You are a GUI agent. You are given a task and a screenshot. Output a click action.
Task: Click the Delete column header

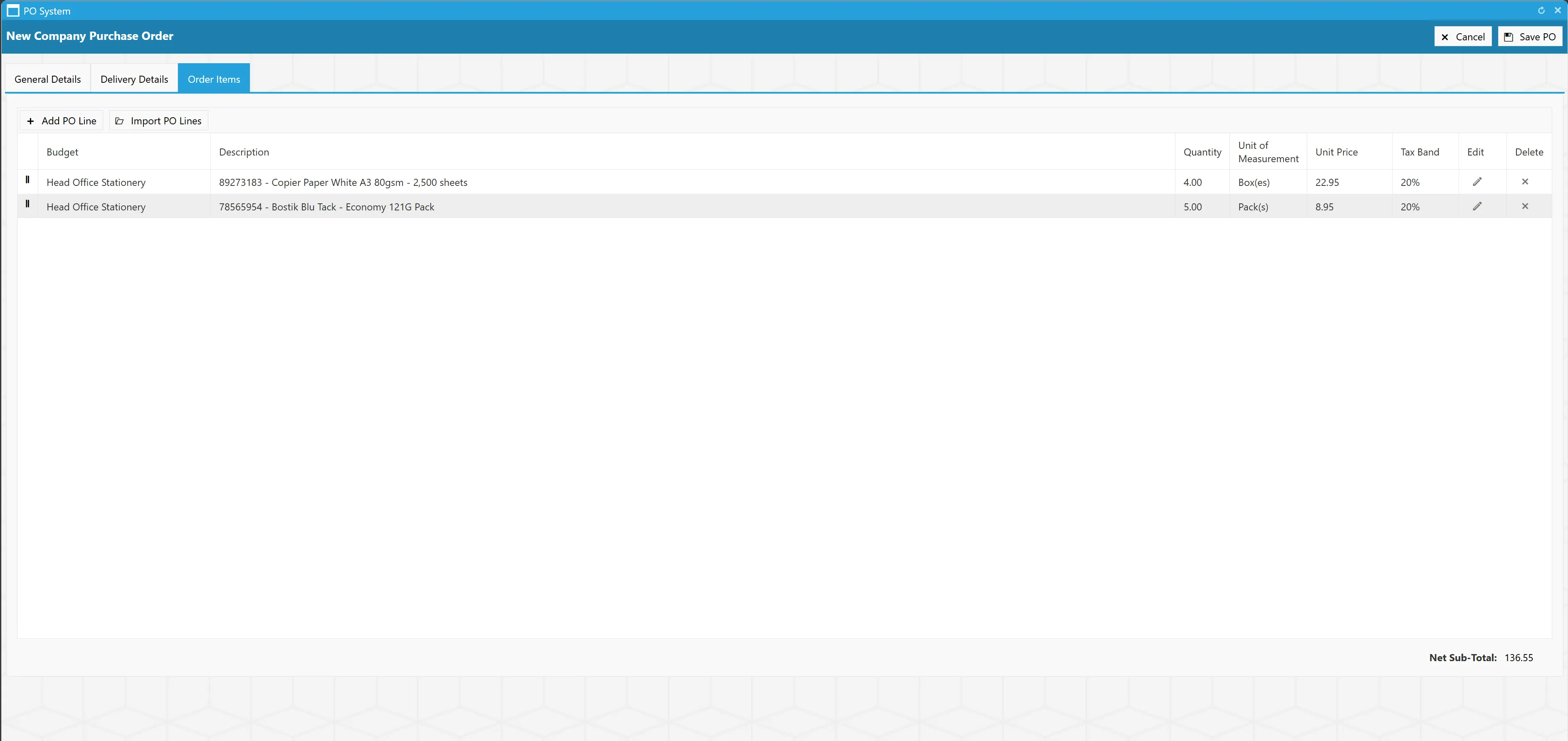pos(1529,152)
